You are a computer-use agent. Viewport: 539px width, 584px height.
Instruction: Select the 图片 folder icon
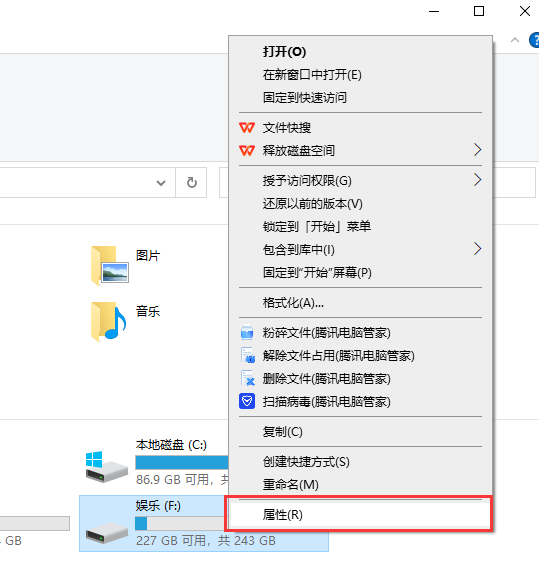[x=110, y=265]
